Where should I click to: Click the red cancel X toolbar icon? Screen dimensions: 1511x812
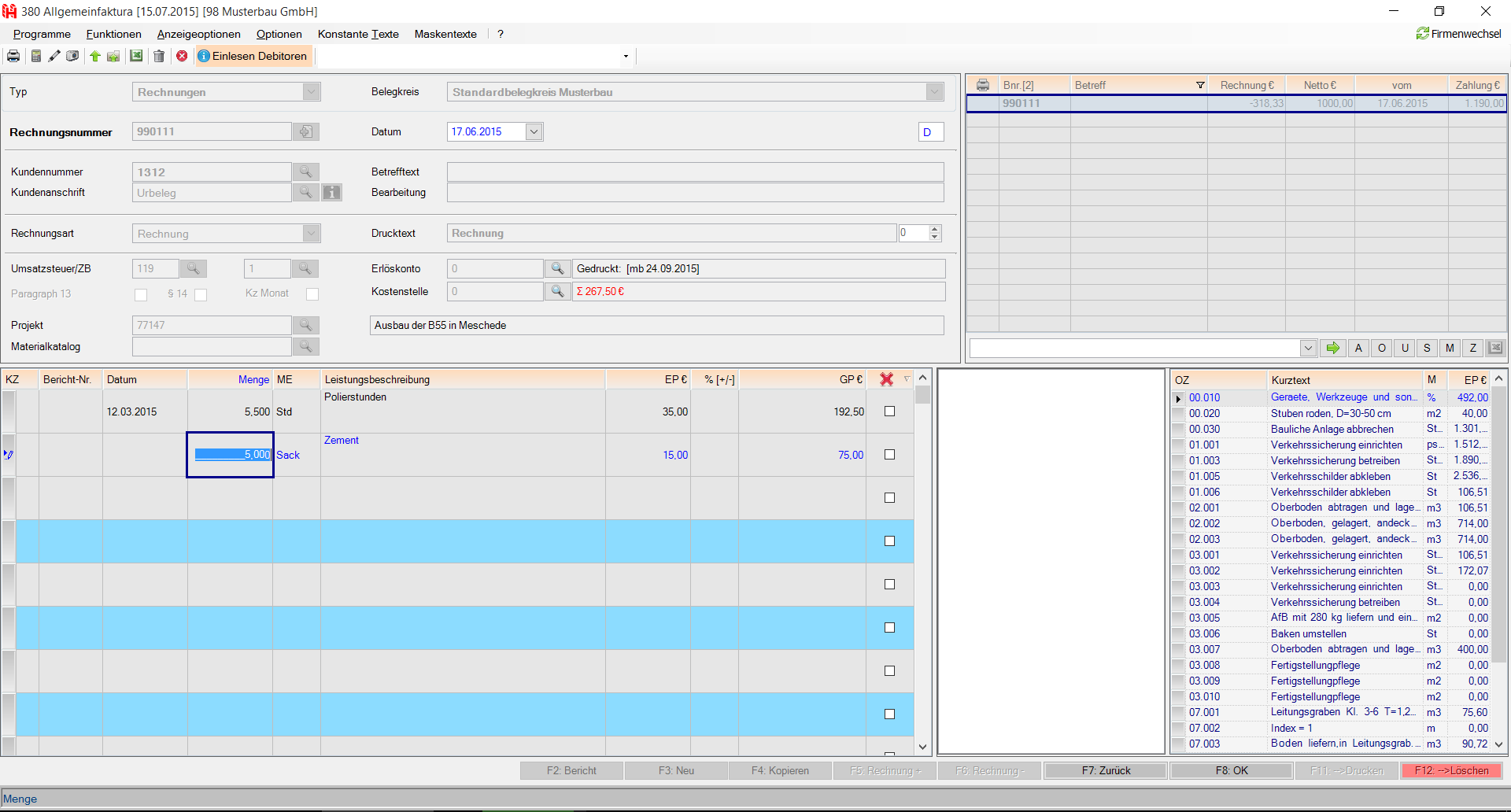pos(183,56)
